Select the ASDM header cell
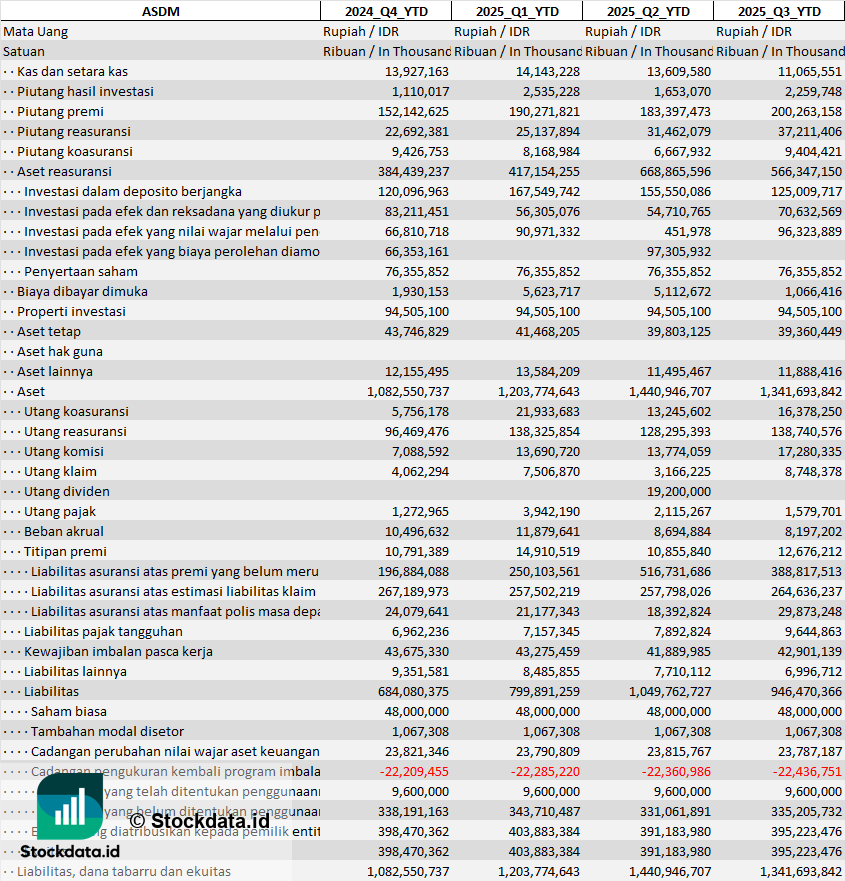The width and height of the screenshot is (845, 881). coord(160,11)
